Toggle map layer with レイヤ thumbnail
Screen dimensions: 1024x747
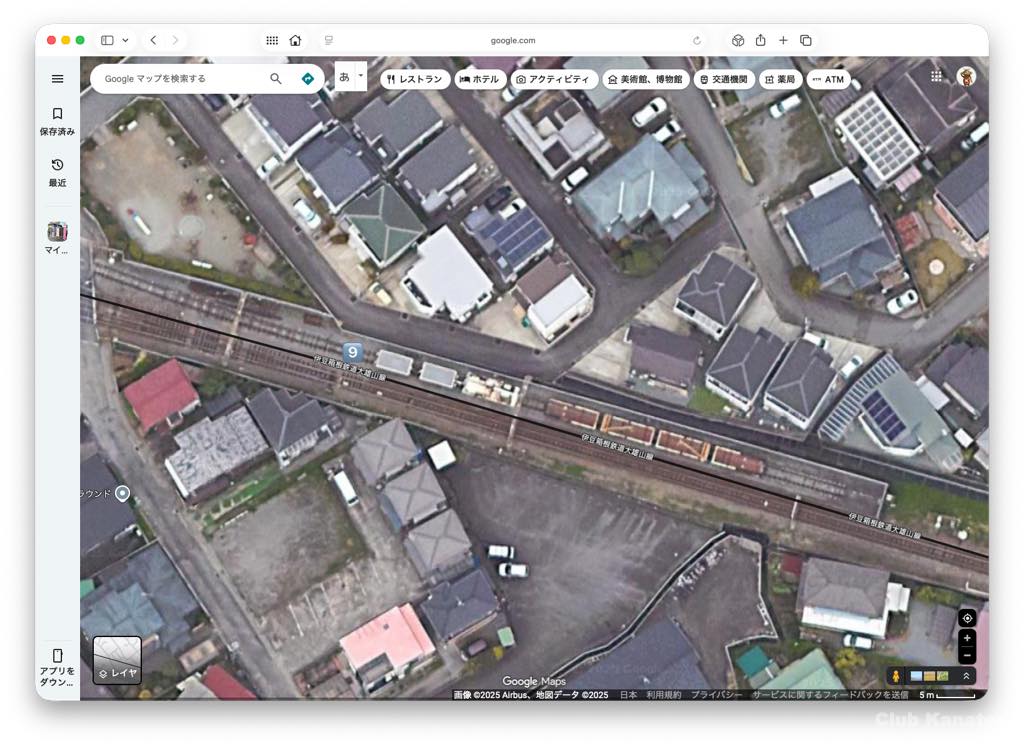click(117, 660)
